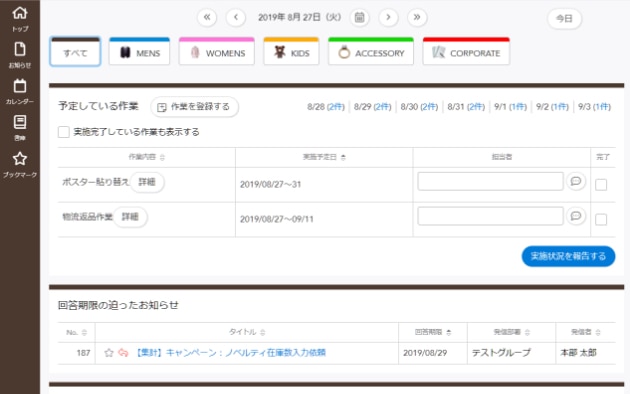Jump back with the double-left arrow button

[x=207, y=17]
